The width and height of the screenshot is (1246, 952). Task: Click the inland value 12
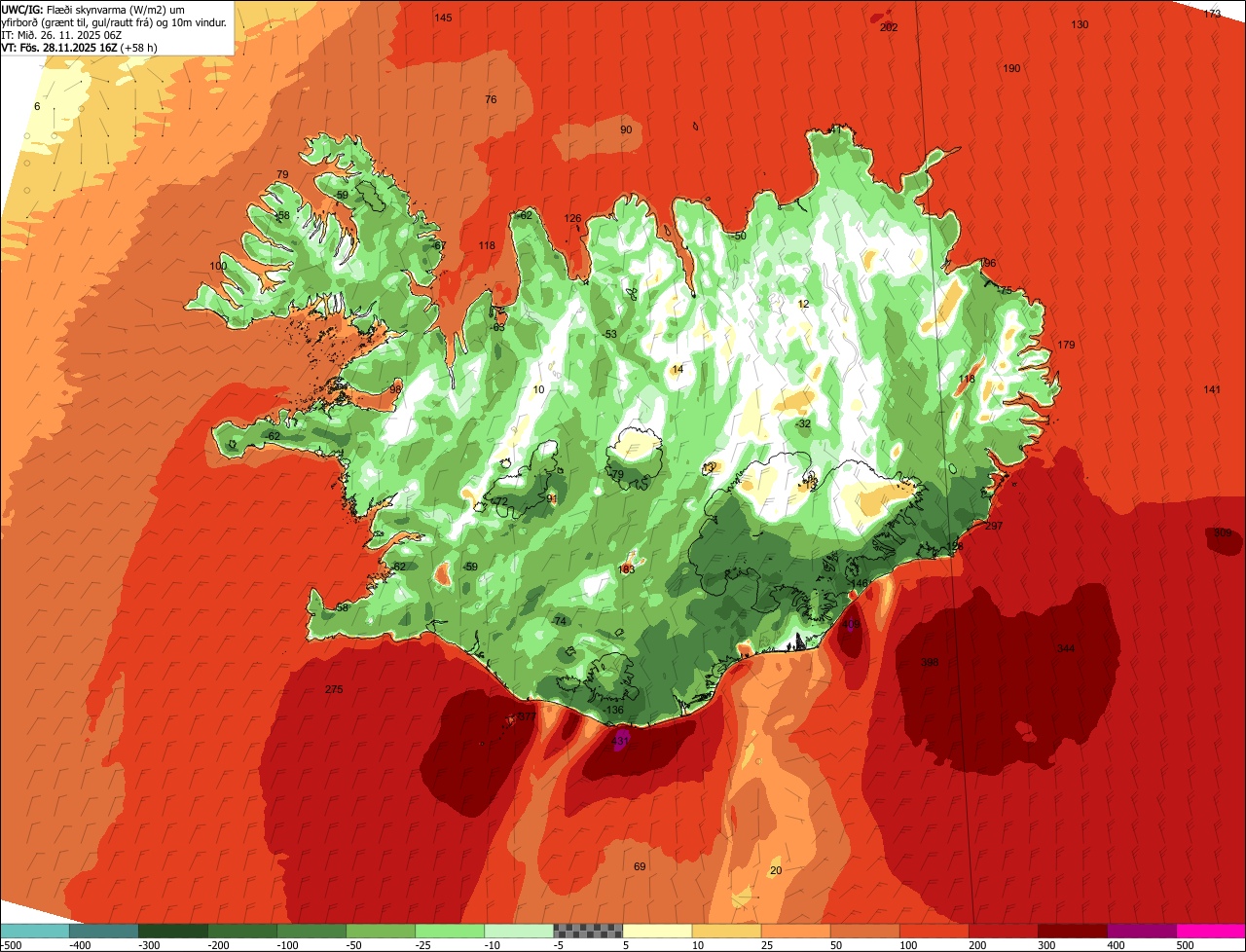[x=803, y=304]
